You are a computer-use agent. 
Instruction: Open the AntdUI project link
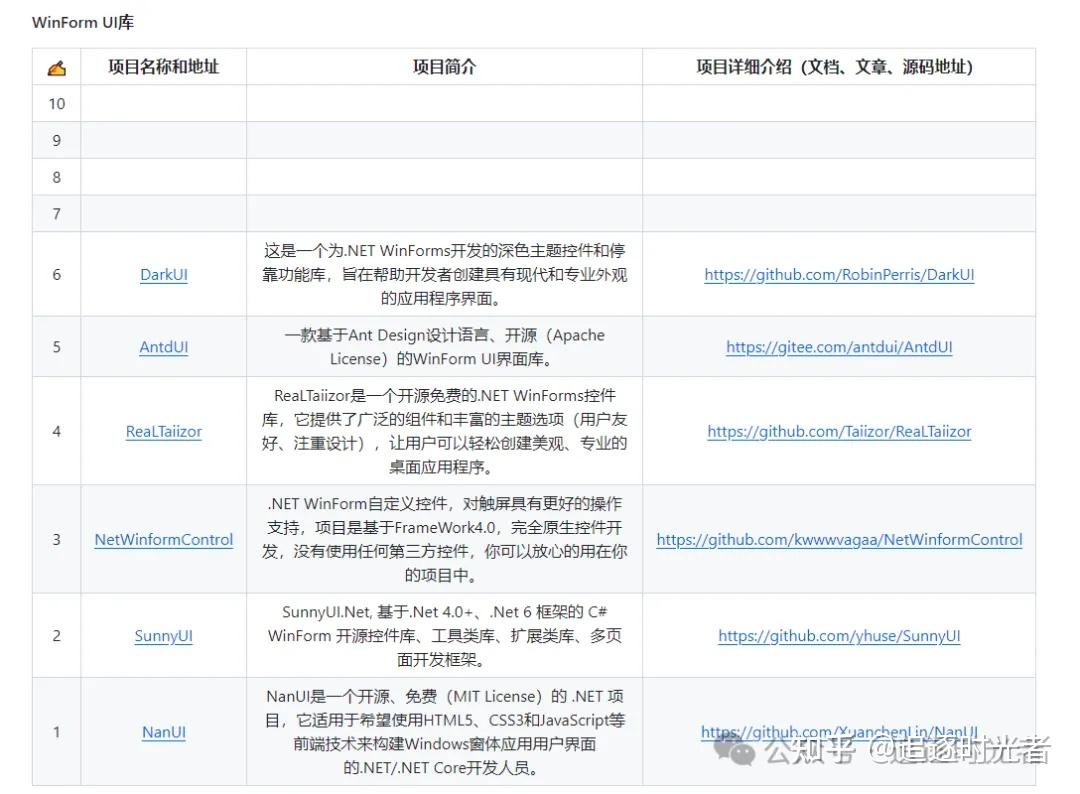tap(163, 347)
